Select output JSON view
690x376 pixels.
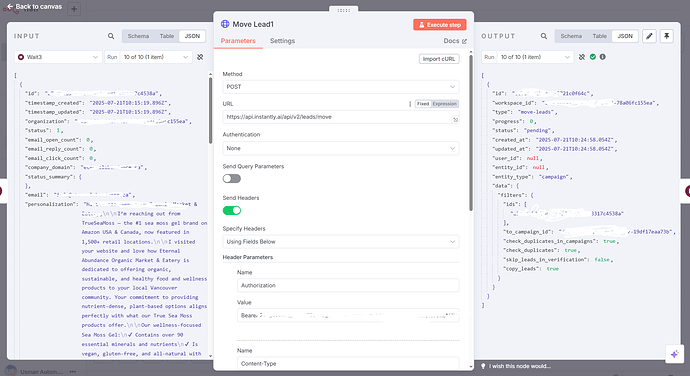tap(625, 36)
